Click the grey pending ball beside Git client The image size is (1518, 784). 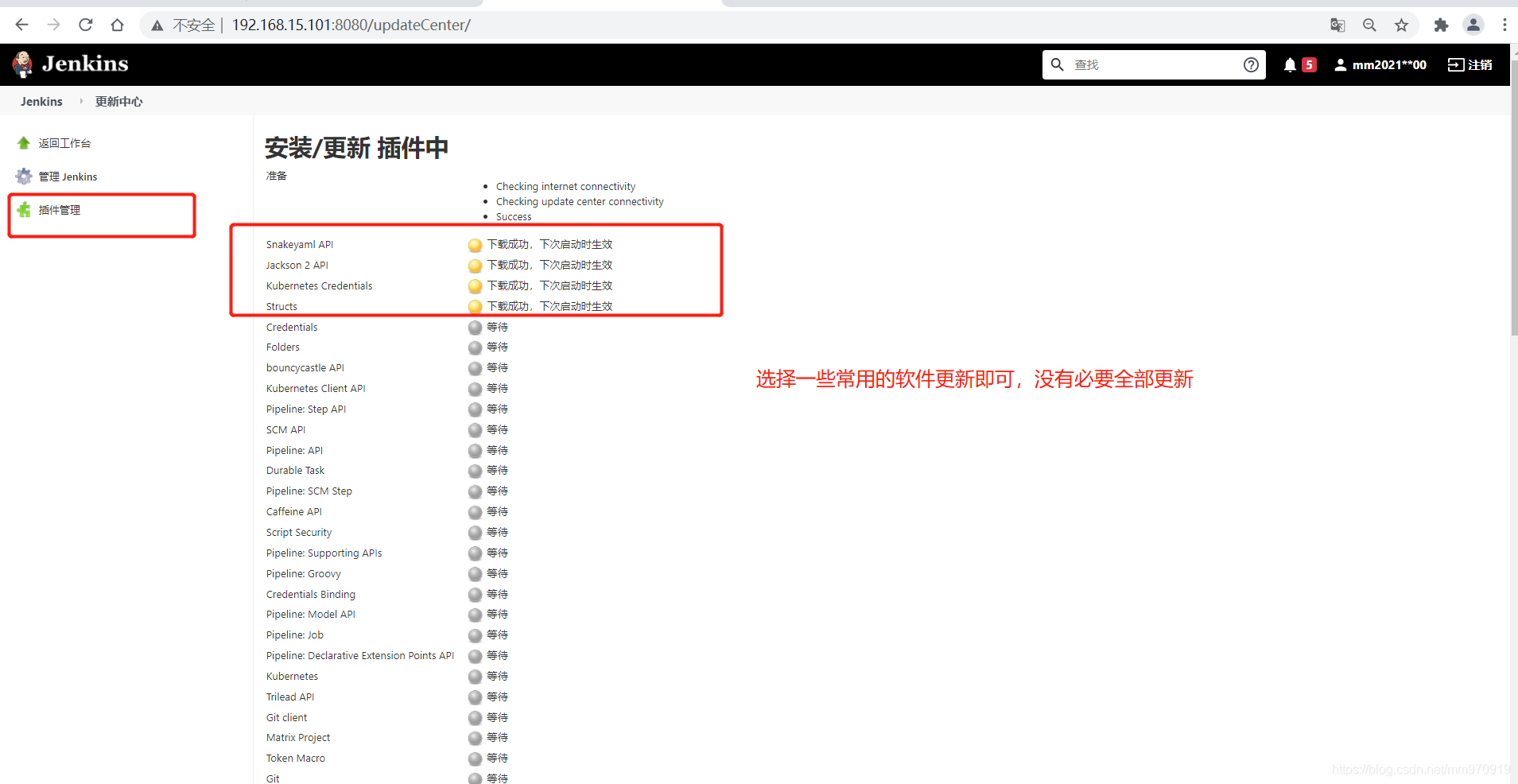point(476,718)
